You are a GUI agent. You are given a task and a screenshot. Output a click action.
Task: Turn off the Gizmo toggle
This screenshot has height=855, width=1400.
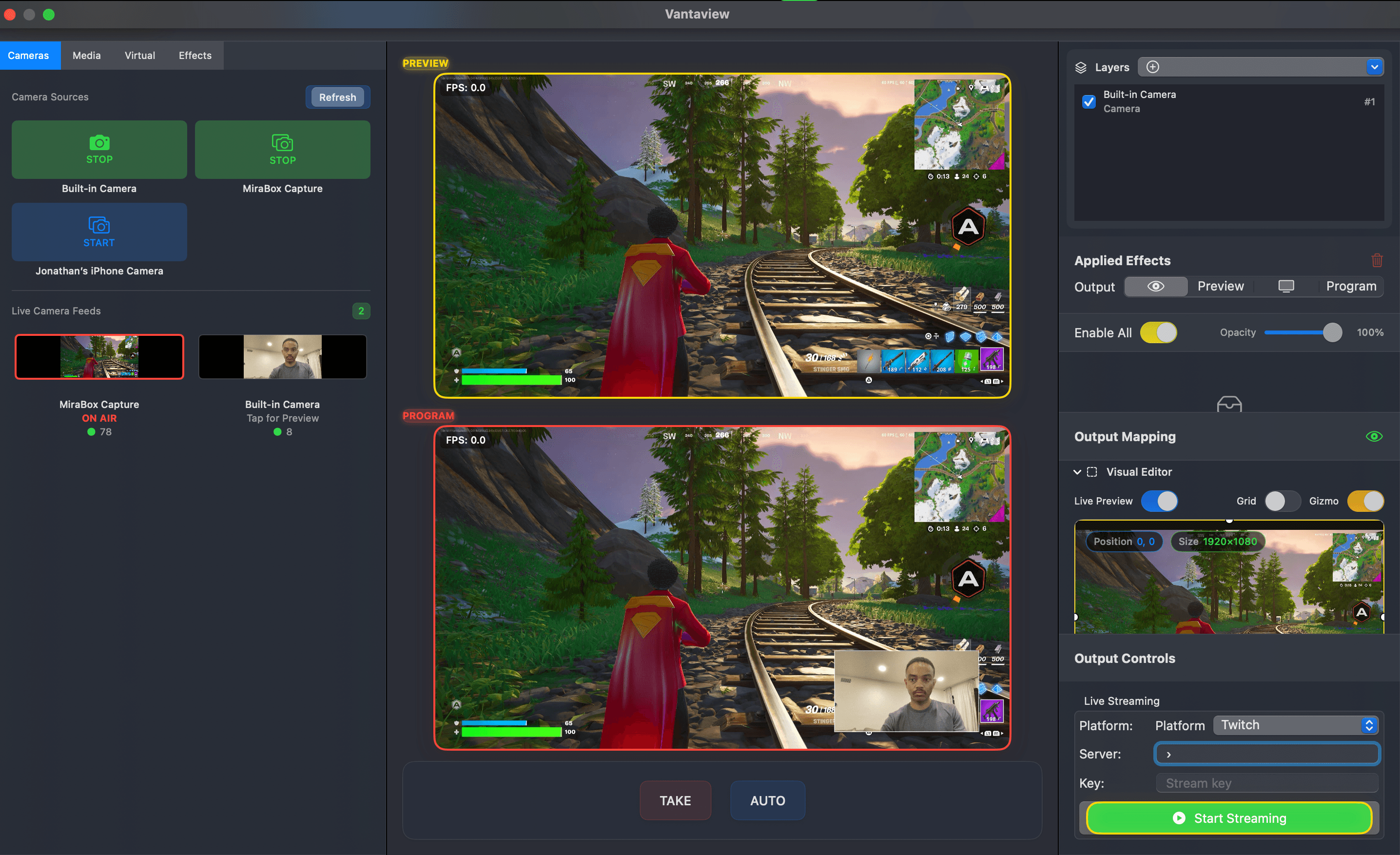point(1366,501)
